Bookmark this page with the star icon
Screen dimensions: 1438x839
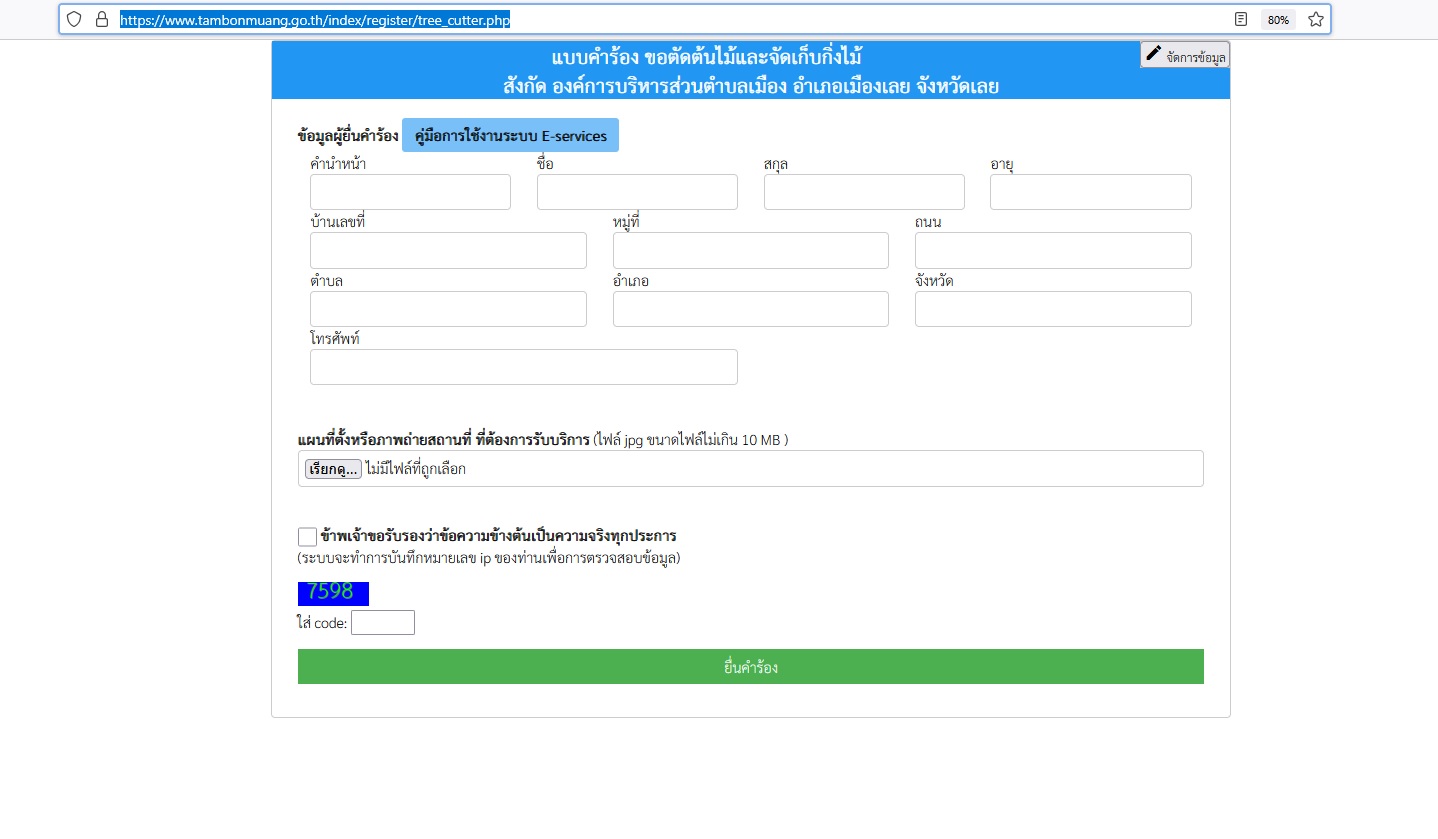coord(1315,19)
